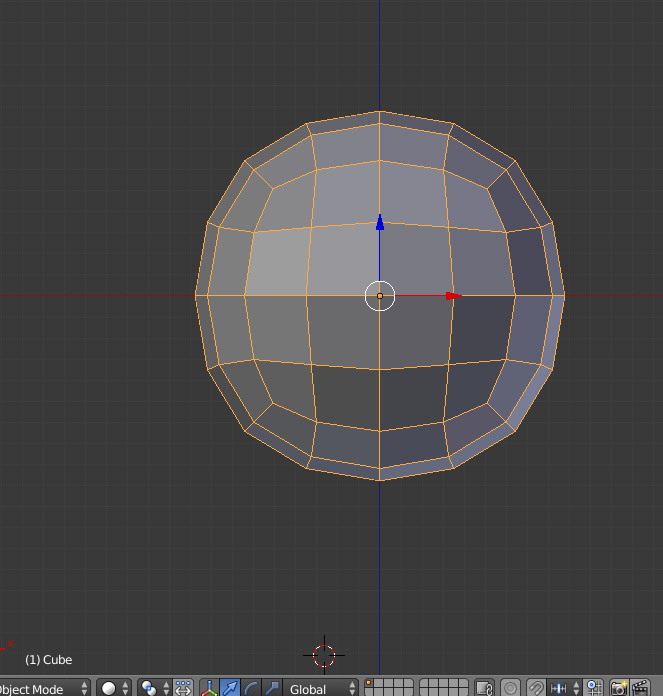Click the 3D cursor crosshair

tap(324, 655)
